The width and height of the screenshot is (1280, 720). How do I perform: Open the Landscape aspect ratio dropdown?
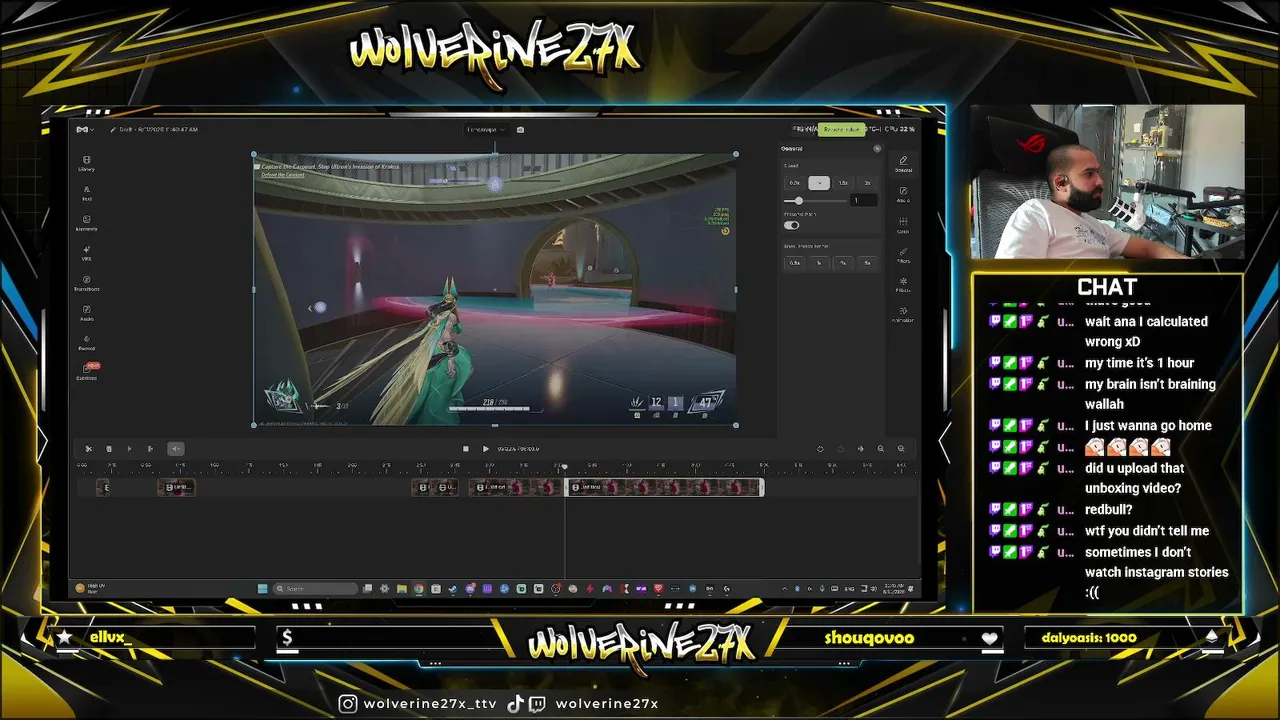click(486, 129)
